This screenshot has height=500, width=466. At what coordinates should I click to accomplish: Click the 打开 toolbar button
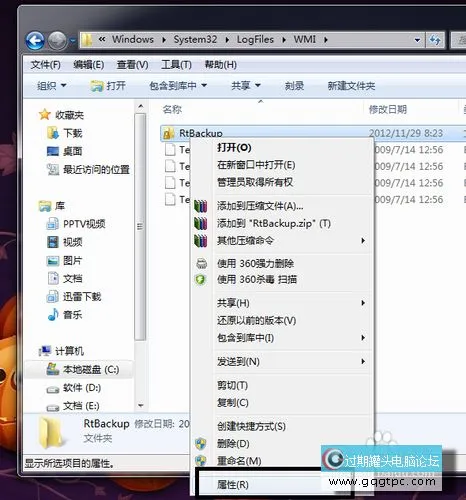[108, 86]
